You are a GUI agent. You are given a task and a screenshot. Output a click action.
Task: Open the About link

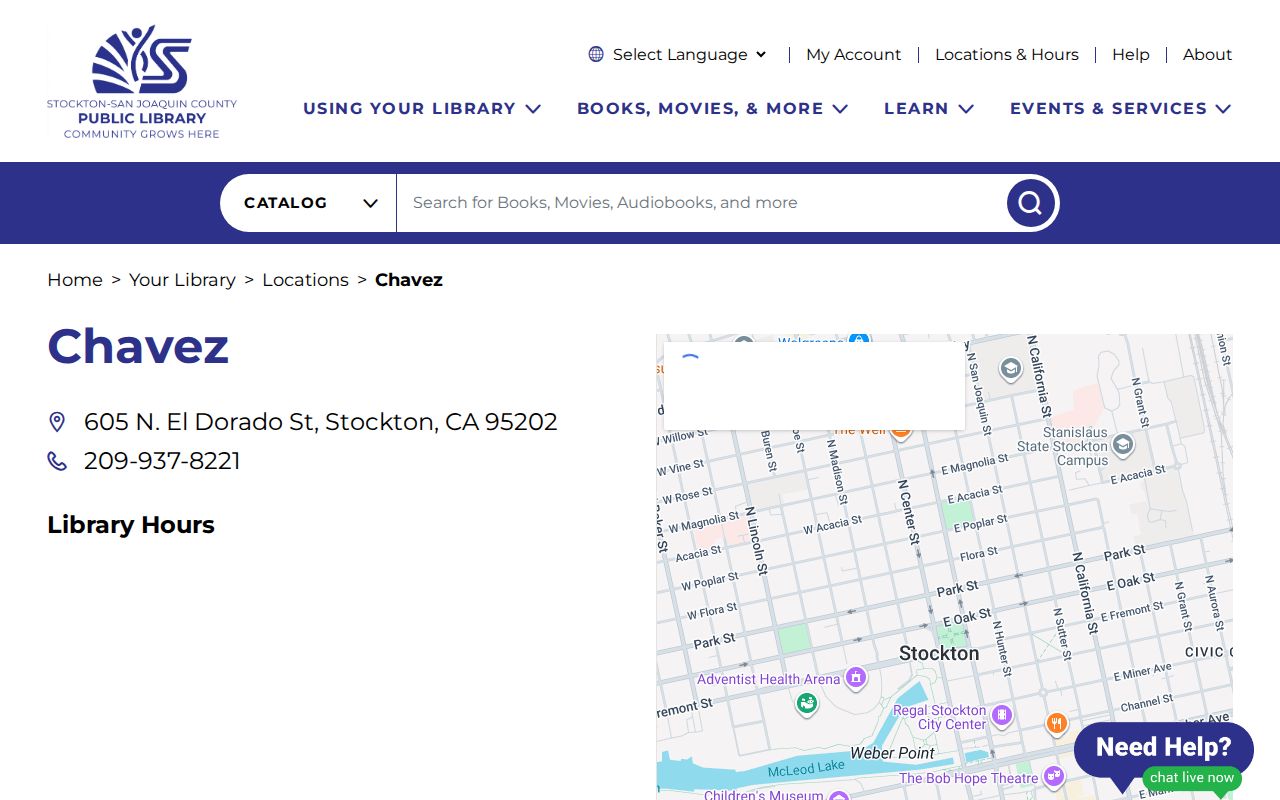(x=1207, y=54)
